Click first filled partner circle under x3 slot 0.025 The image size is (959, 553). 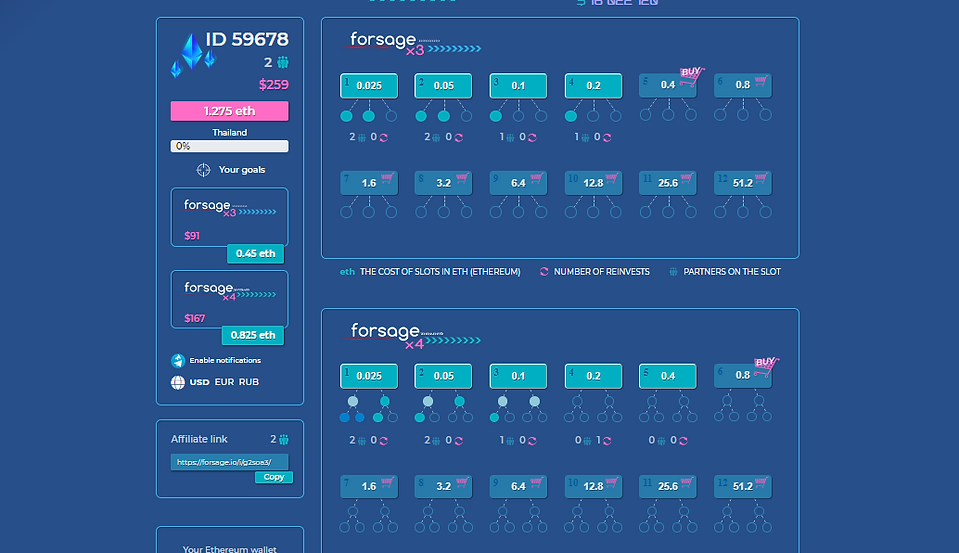click(346, 116)
